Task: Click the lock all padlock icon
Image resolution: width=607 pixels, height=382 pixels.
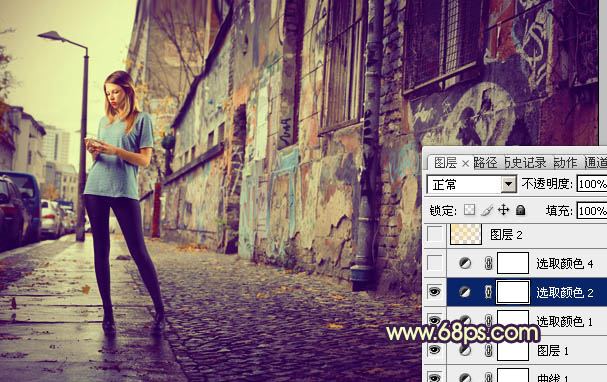Action: tap(521, 210)
